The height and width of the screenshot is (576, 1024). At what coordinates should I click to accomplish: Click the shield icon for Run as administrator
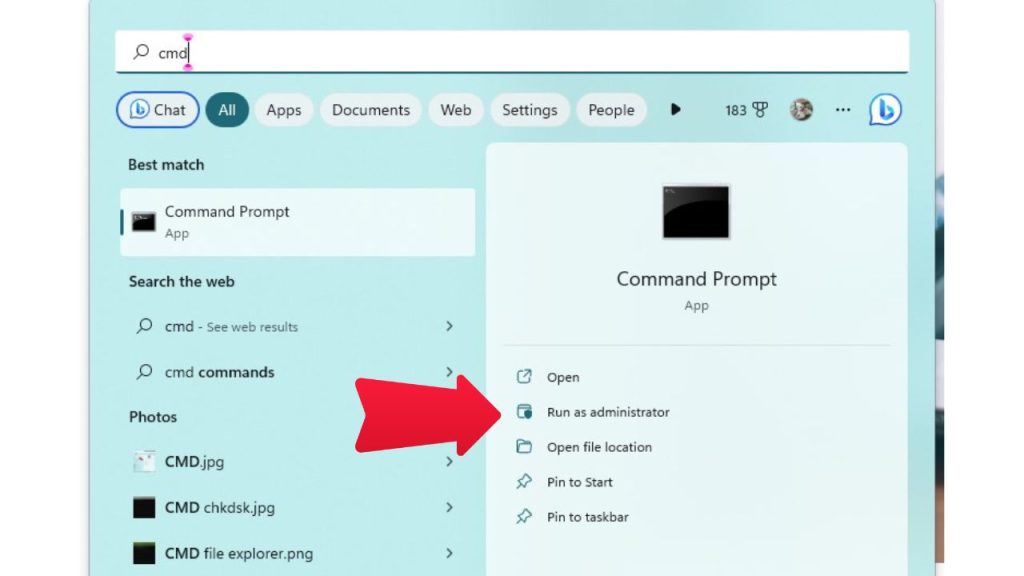[524, 411]
